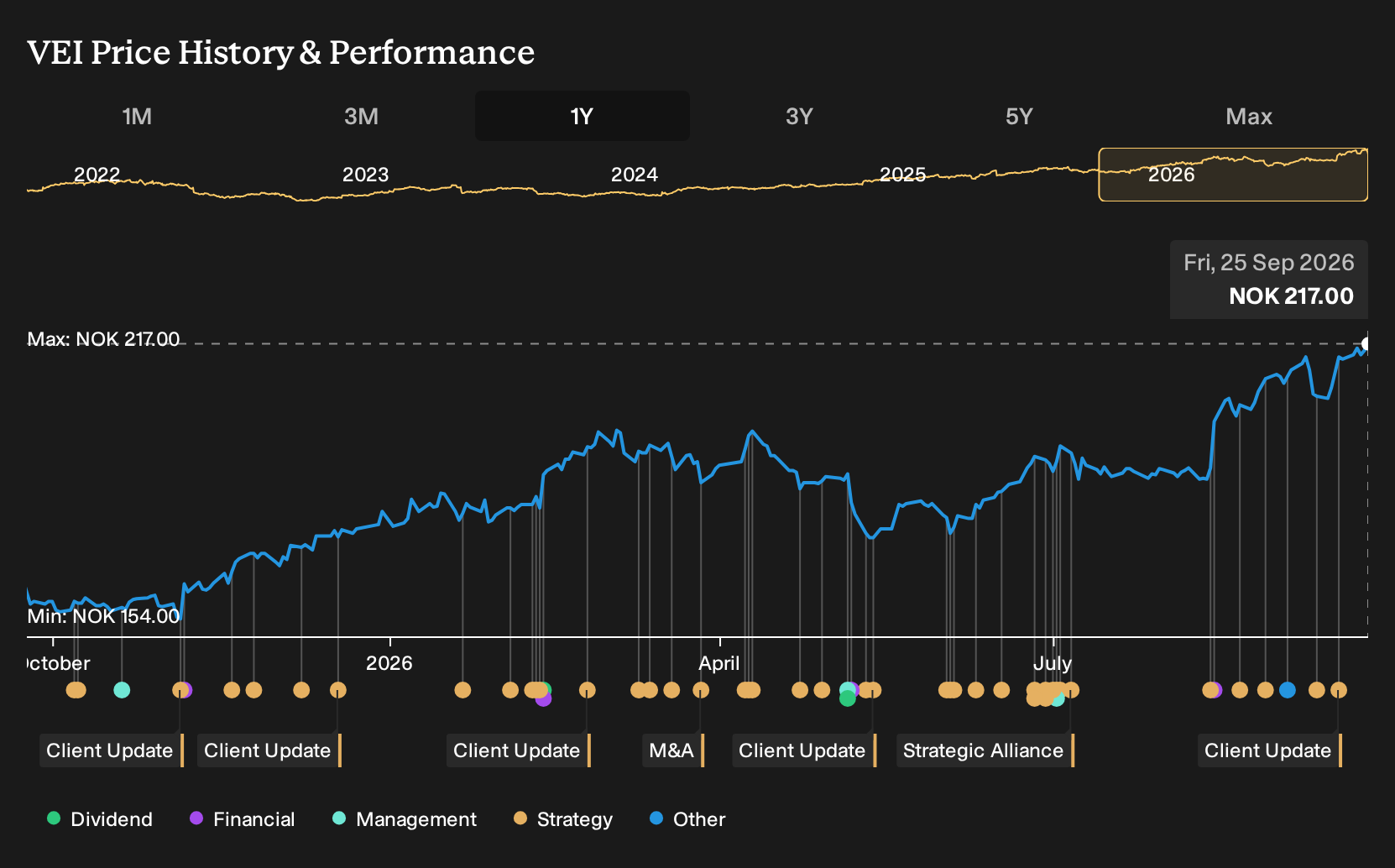Click the highlighted 2026 range selector window
The width and height of the screenshot is (1395, 868).
tap(1233, 175)
